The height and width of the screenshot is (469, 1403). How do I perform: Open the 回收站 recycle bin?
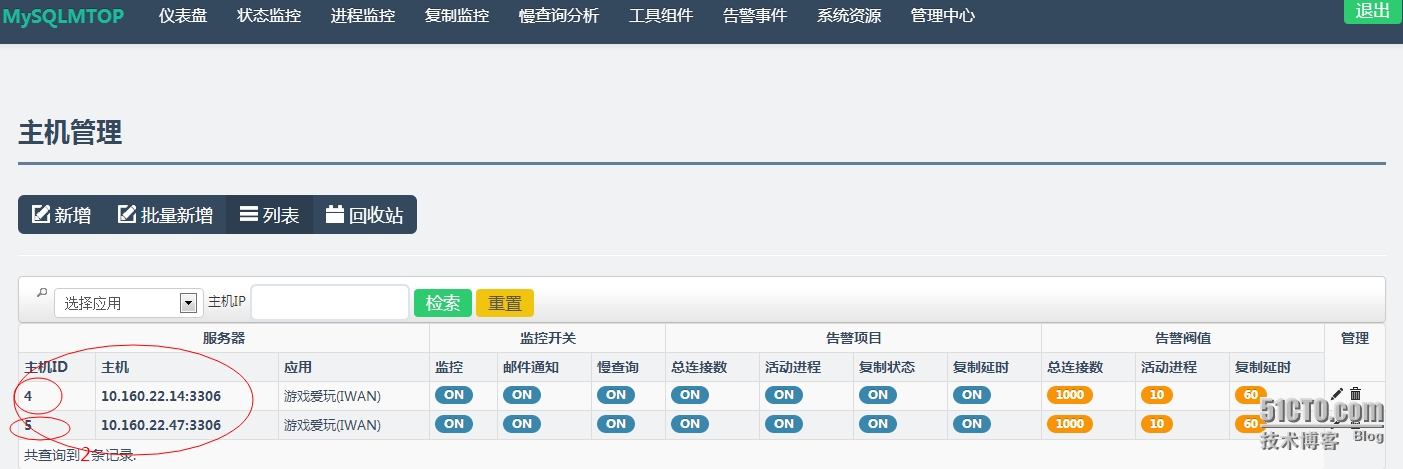365,214
